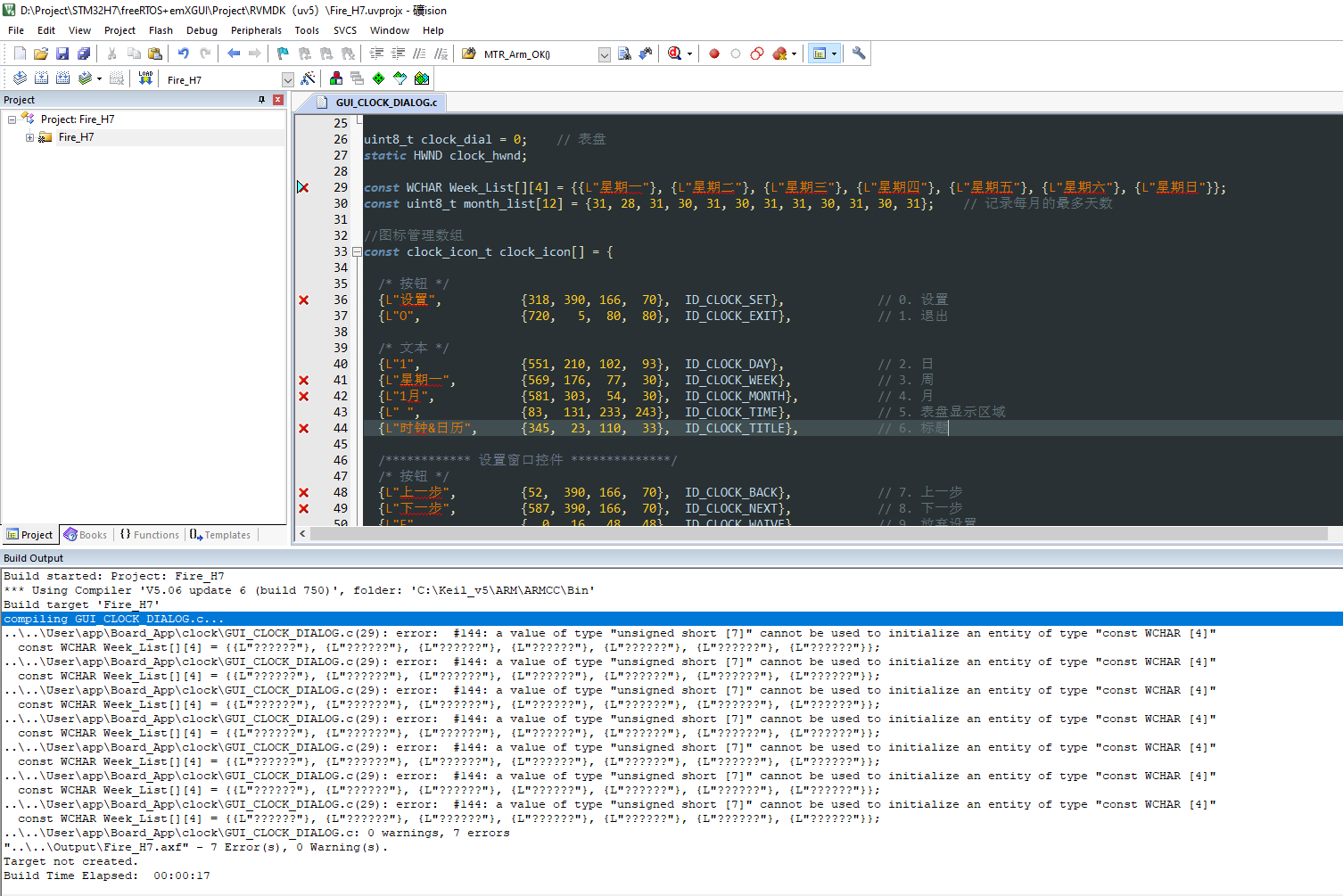This screenshot has width=1343, height=896.
Task: Undo the last edit
Action: (x=184, y=53)
